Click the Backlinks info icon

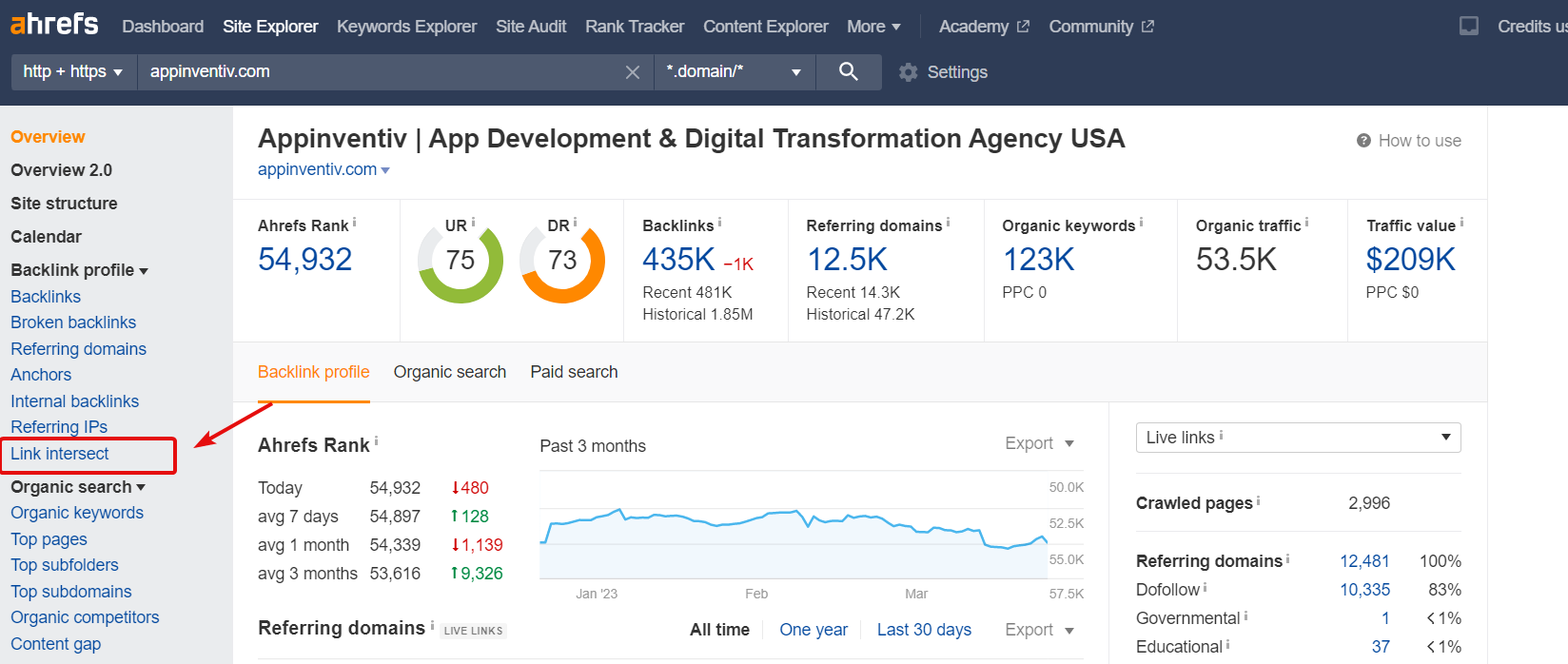[x=719, y=223]
